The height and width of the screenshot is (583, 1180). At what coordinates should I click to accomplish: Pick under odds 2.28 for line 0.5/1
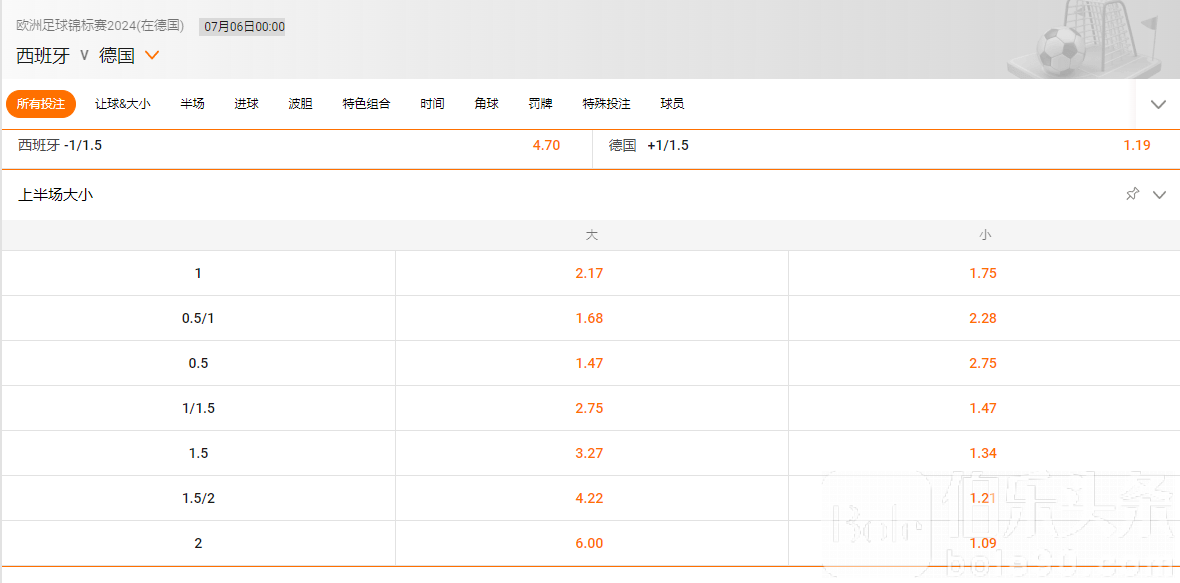[x=984, y=318]
